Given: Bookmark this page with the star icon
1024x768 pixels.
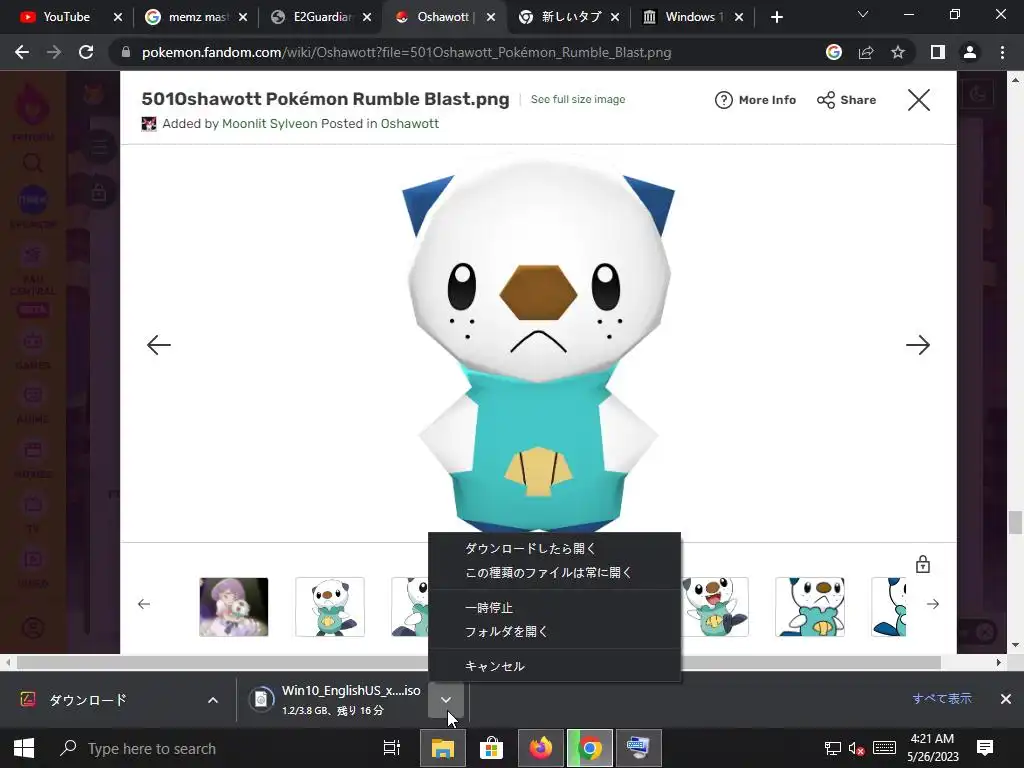Looking at the screenshot, I should point(898,52).
